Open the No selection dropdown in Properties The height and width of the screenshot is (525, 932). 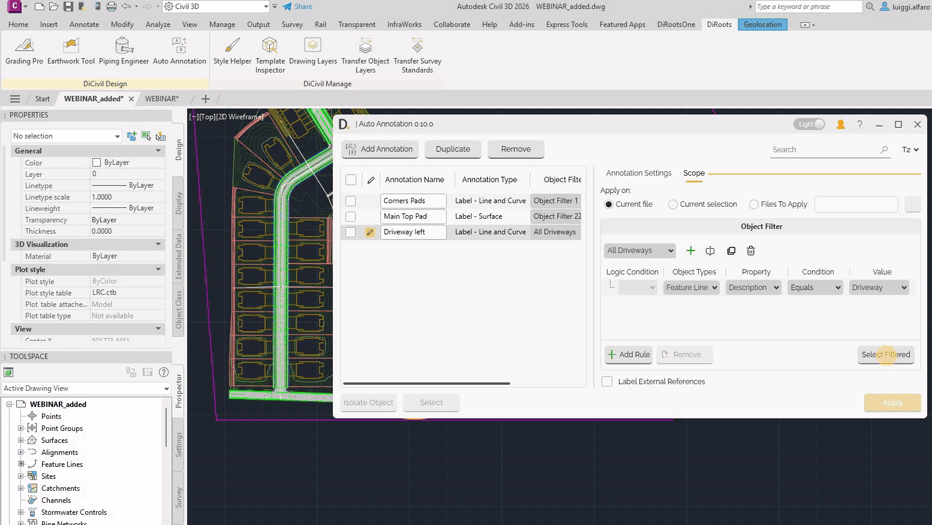(x=66, y=136)
